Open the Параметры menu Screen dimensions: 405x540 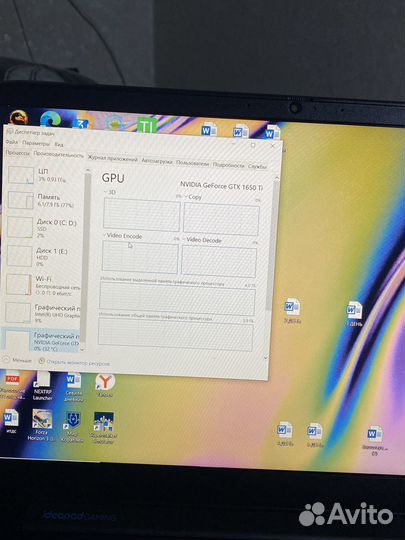click(x=36, y=143)
